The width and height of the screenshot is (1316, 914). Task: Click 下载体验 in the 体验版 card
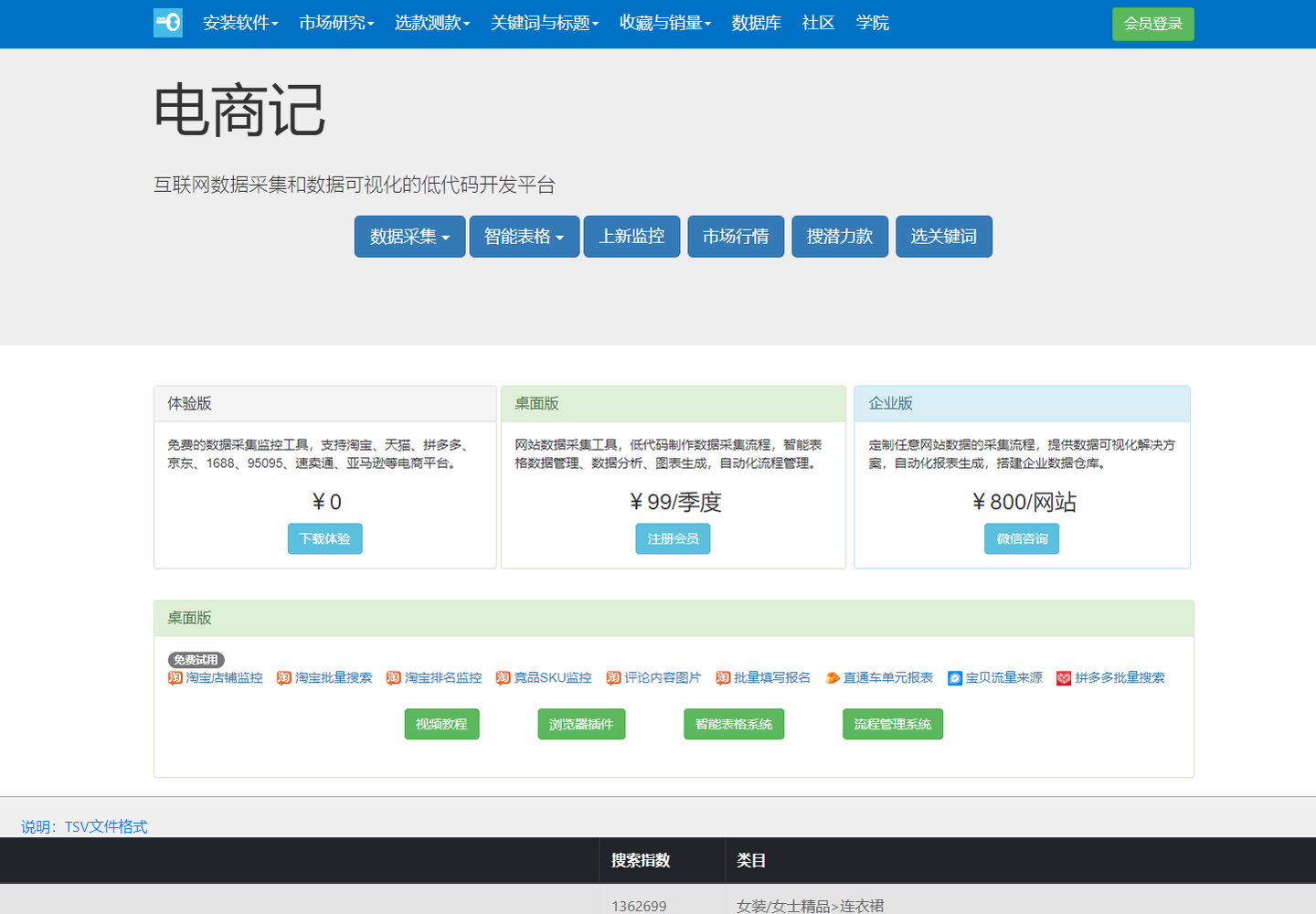325,539
